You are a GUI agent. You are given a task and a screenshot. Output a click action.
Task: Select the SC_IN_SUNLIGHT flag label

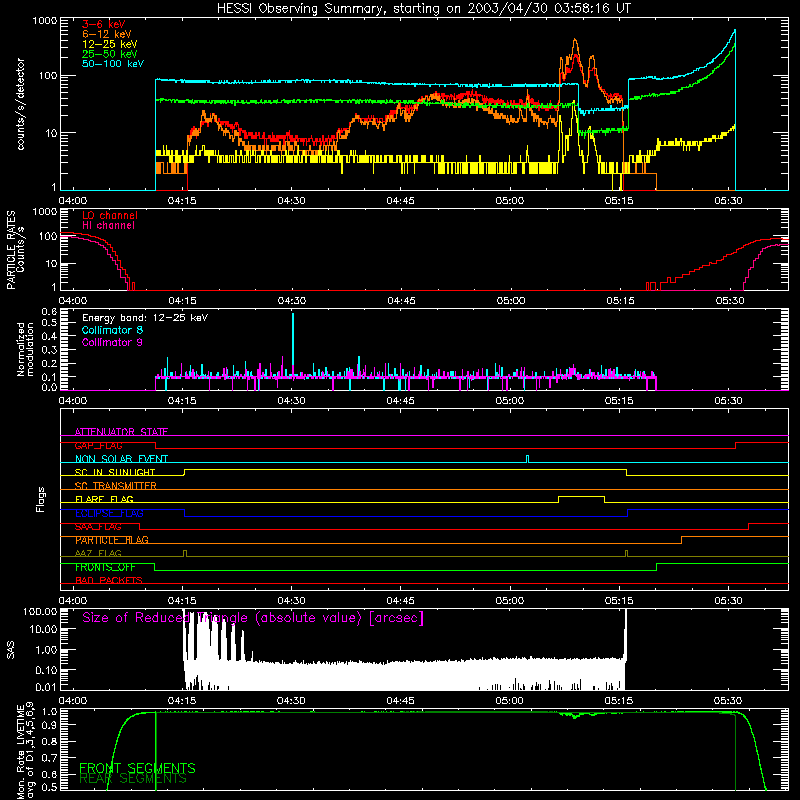tap(115, 472)
